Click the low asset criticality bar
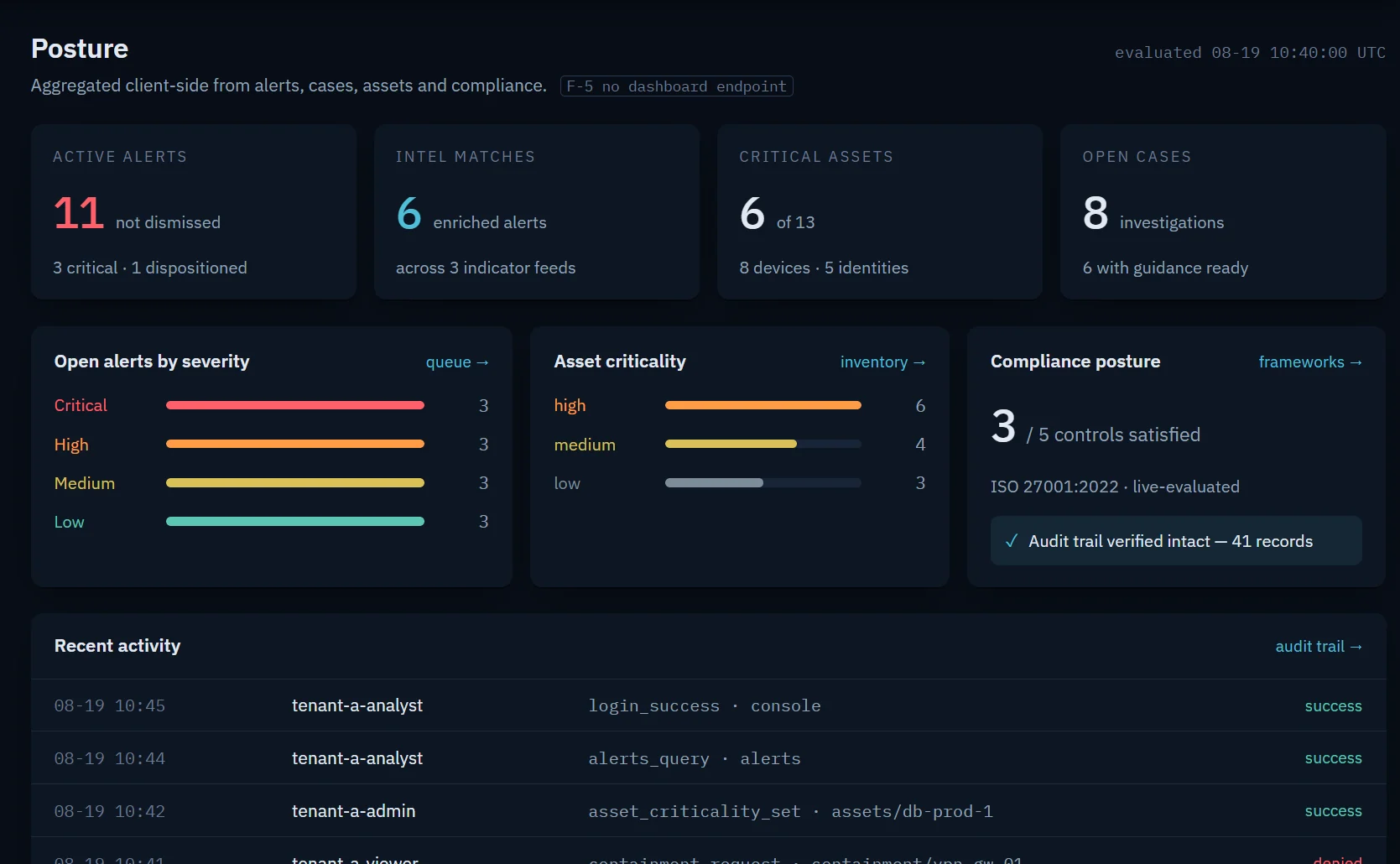This screenshot has height=864, width=1400. point(763,482)
